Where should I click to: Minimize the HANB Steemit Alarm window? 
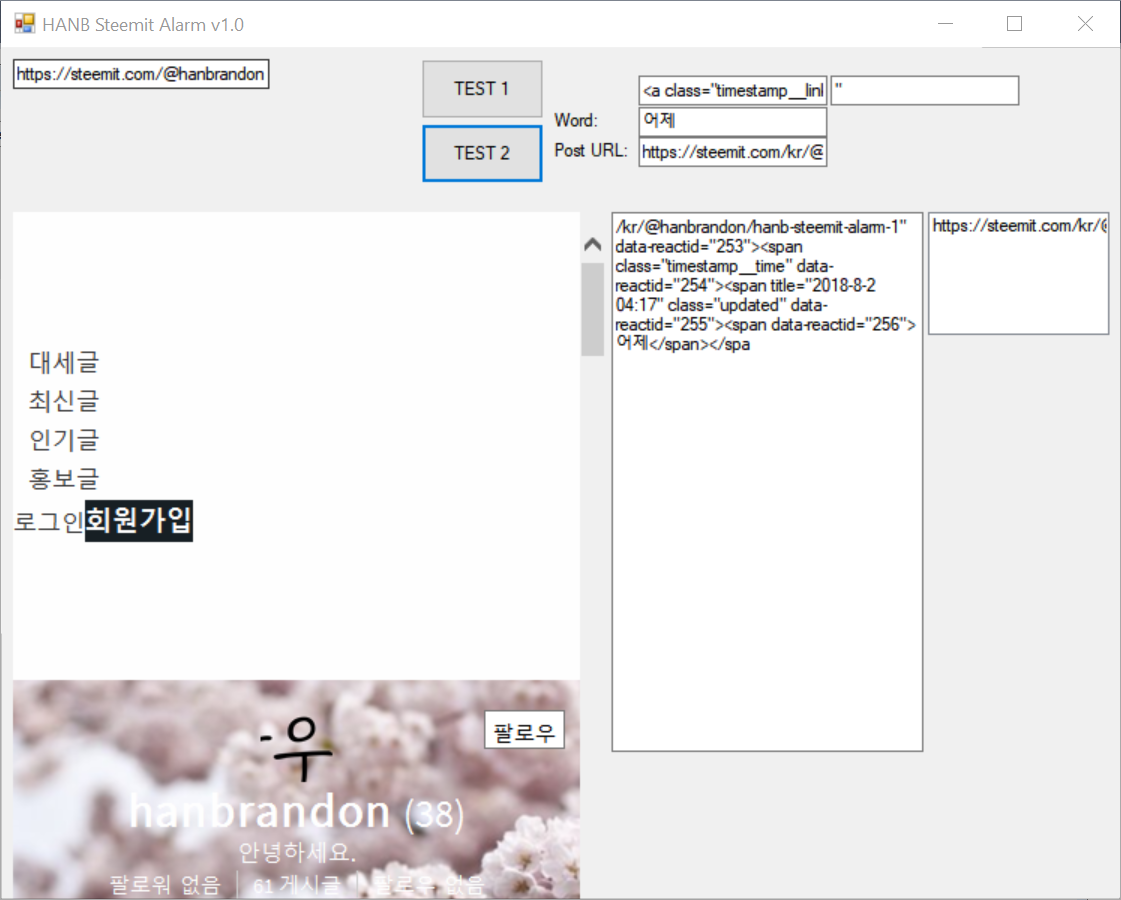point(945,24)
